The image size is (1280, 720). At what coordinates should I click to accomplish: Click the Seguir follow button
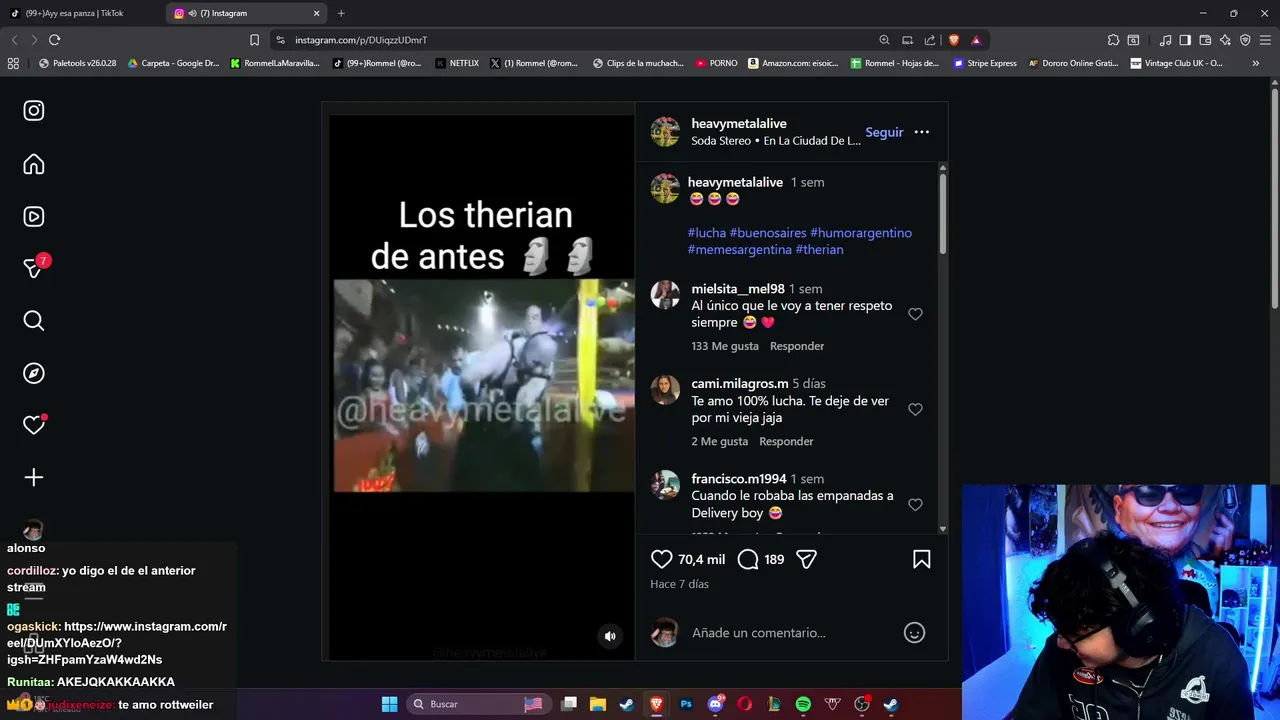(884, 132)
